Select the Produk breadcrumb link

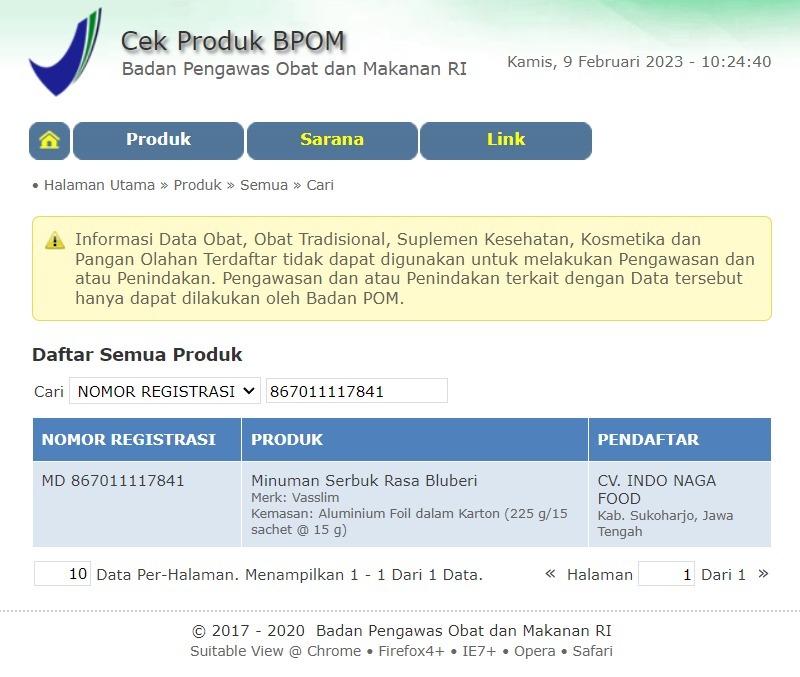pyautogui.click(x=197, y=185)
